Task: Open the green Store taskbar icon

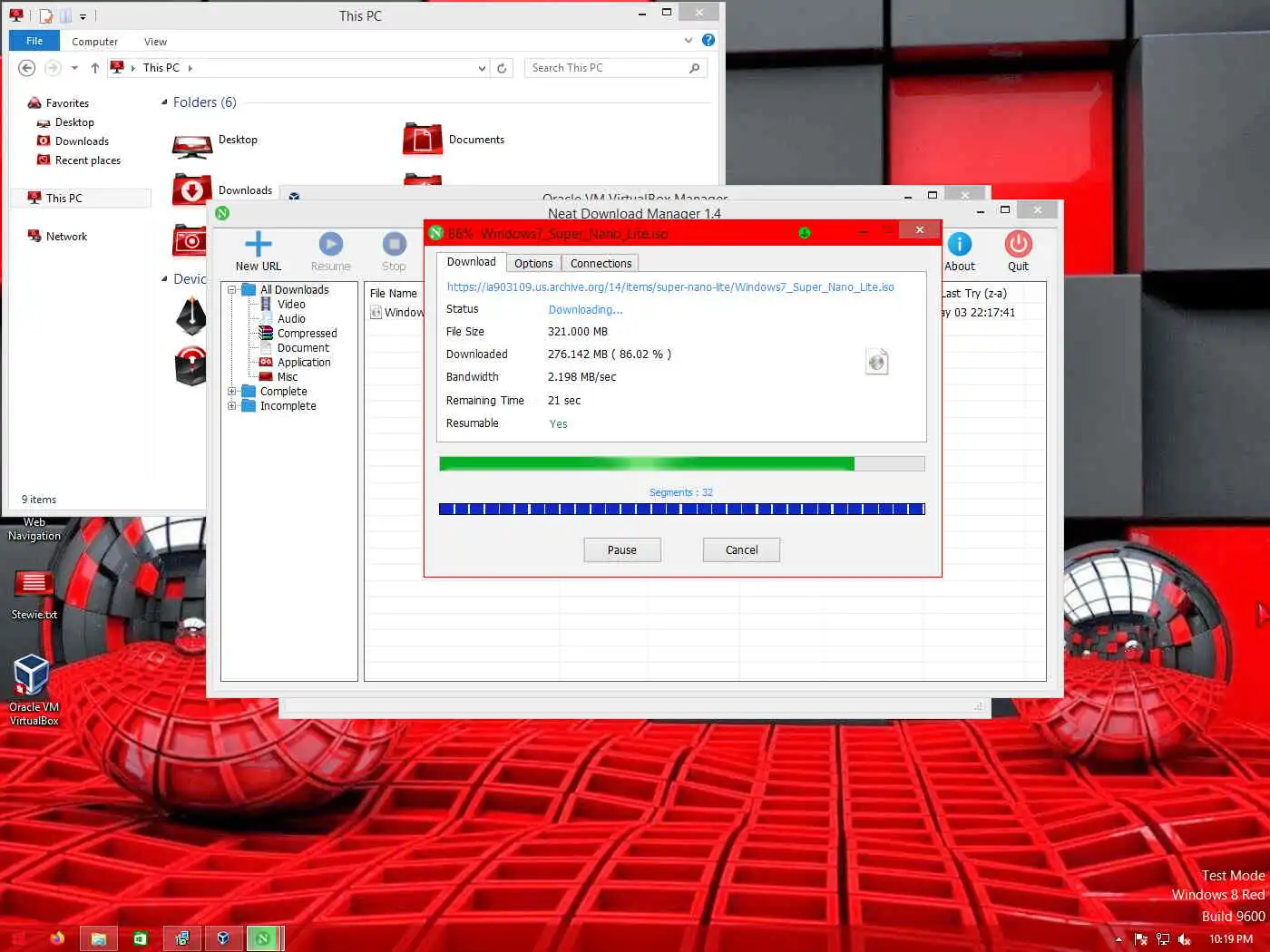Action: (x=140, y=938)
